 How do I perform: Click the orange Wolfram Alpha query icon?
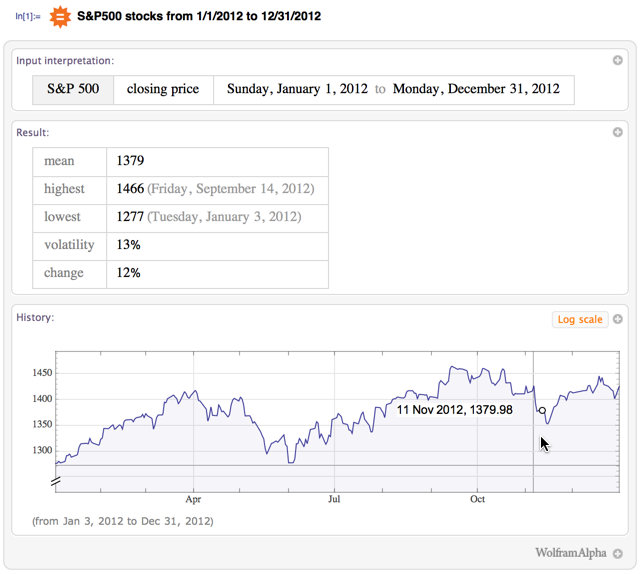tap(60, 17)
